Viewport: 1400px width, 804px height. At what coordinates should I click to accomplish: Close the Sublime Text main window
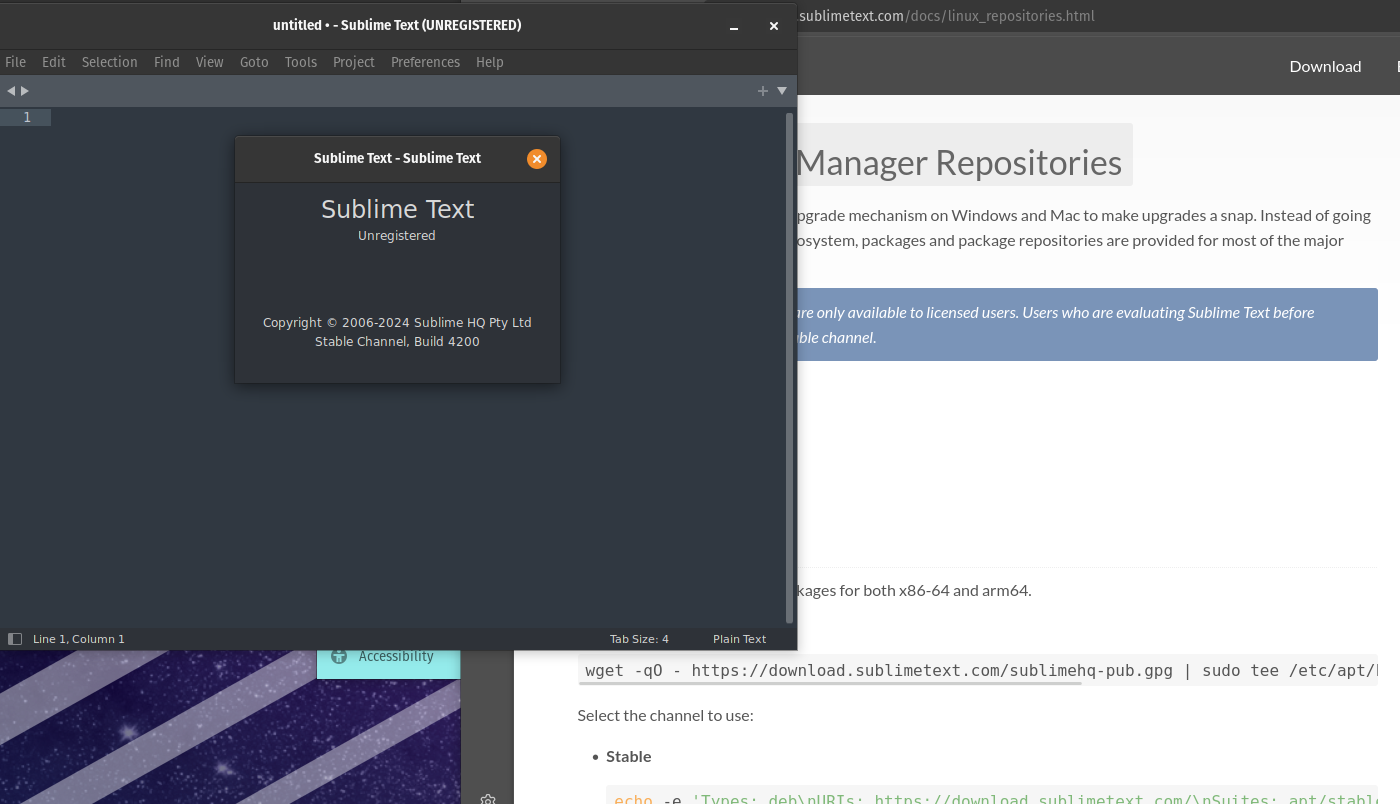pyautogui.click(x=773, y=26)
